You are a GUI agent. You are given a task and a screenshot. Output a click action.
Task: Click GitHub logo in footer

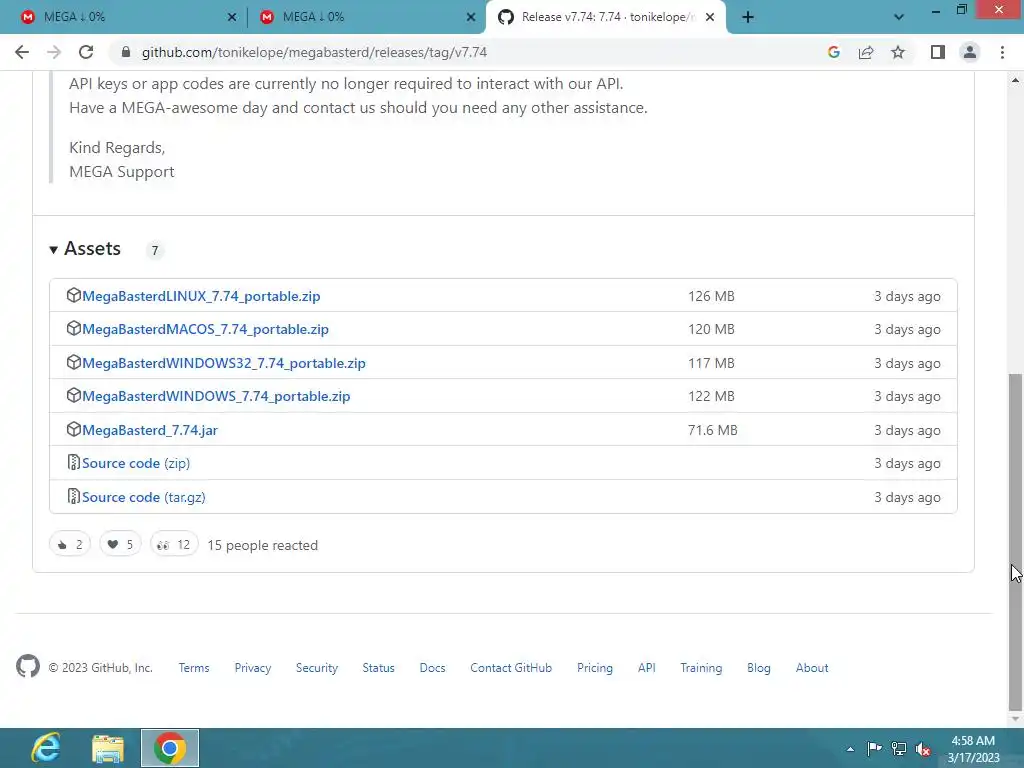[x=28, y=667]
